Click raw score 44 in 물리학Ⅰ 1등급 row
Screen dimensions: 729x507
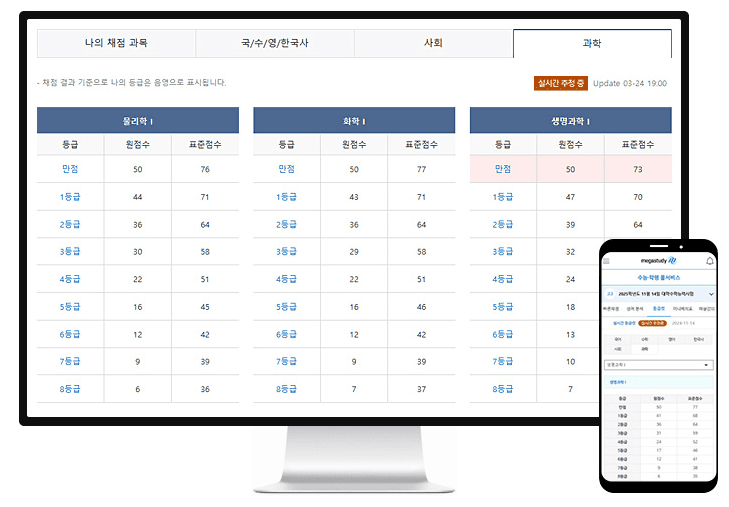point(138,197)
